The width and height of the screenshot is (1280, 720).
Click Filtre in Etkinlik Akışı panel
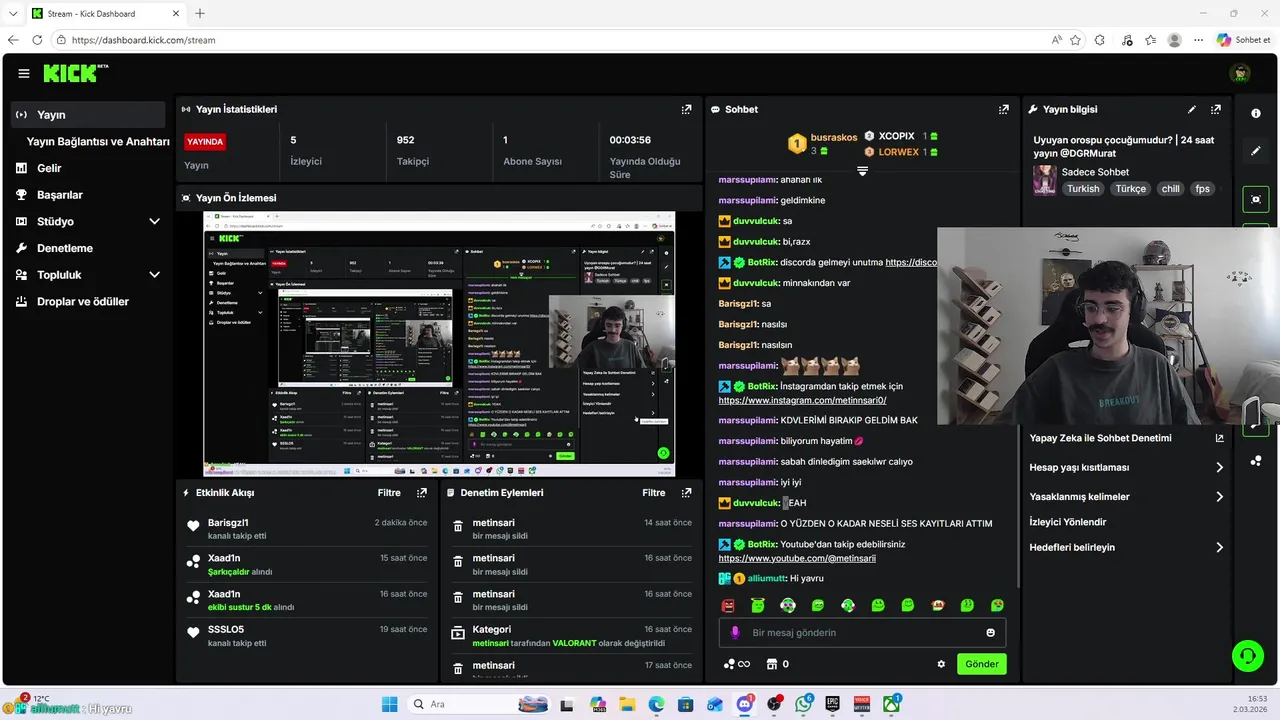coord(389,493)
